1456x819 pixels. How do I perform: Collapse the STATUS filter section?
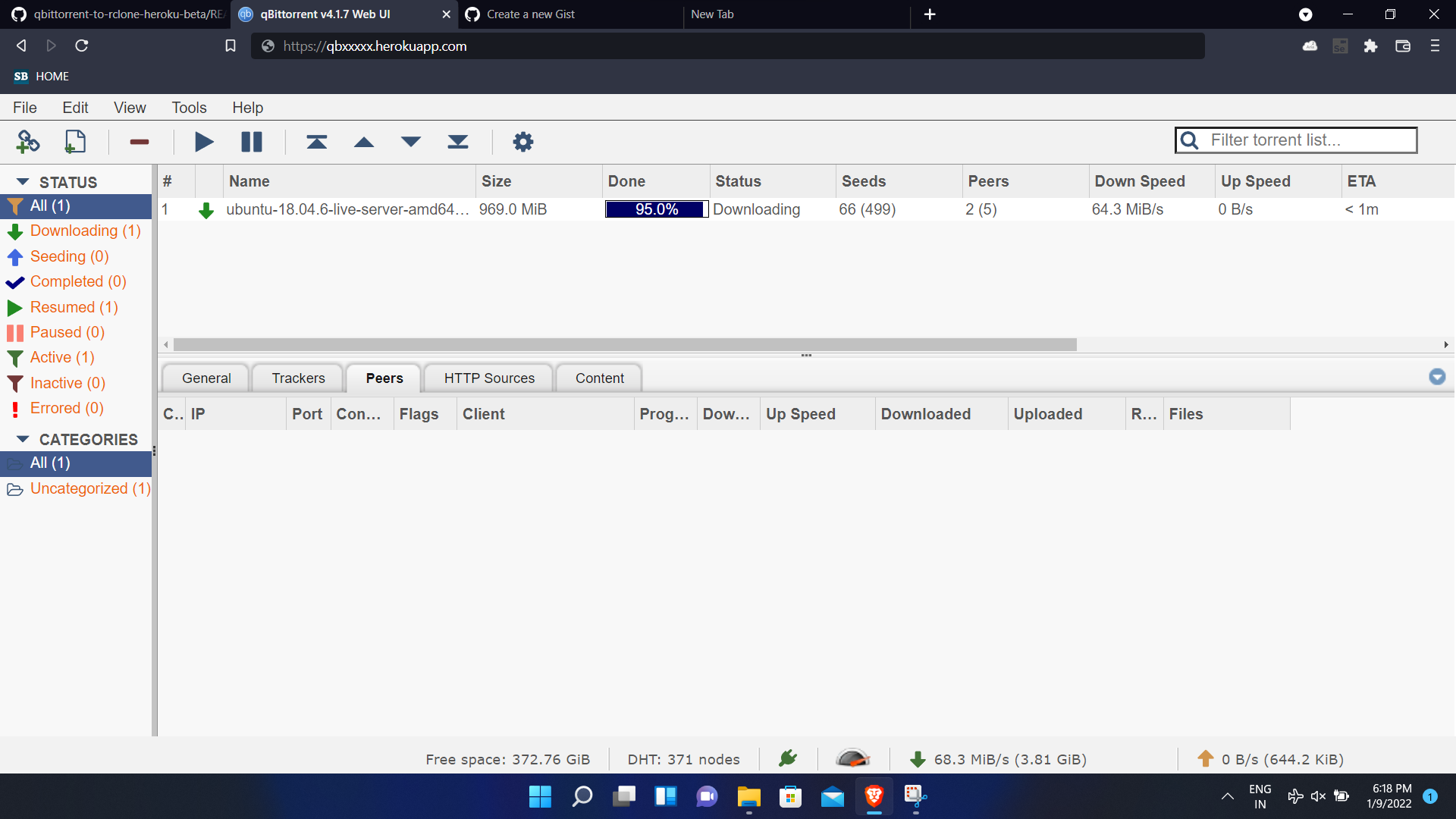(23, 182)
